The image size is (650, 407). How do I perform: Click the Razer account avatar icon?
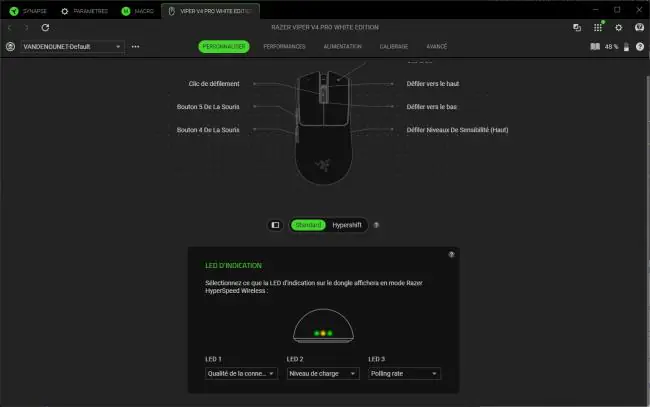(639, 27)
